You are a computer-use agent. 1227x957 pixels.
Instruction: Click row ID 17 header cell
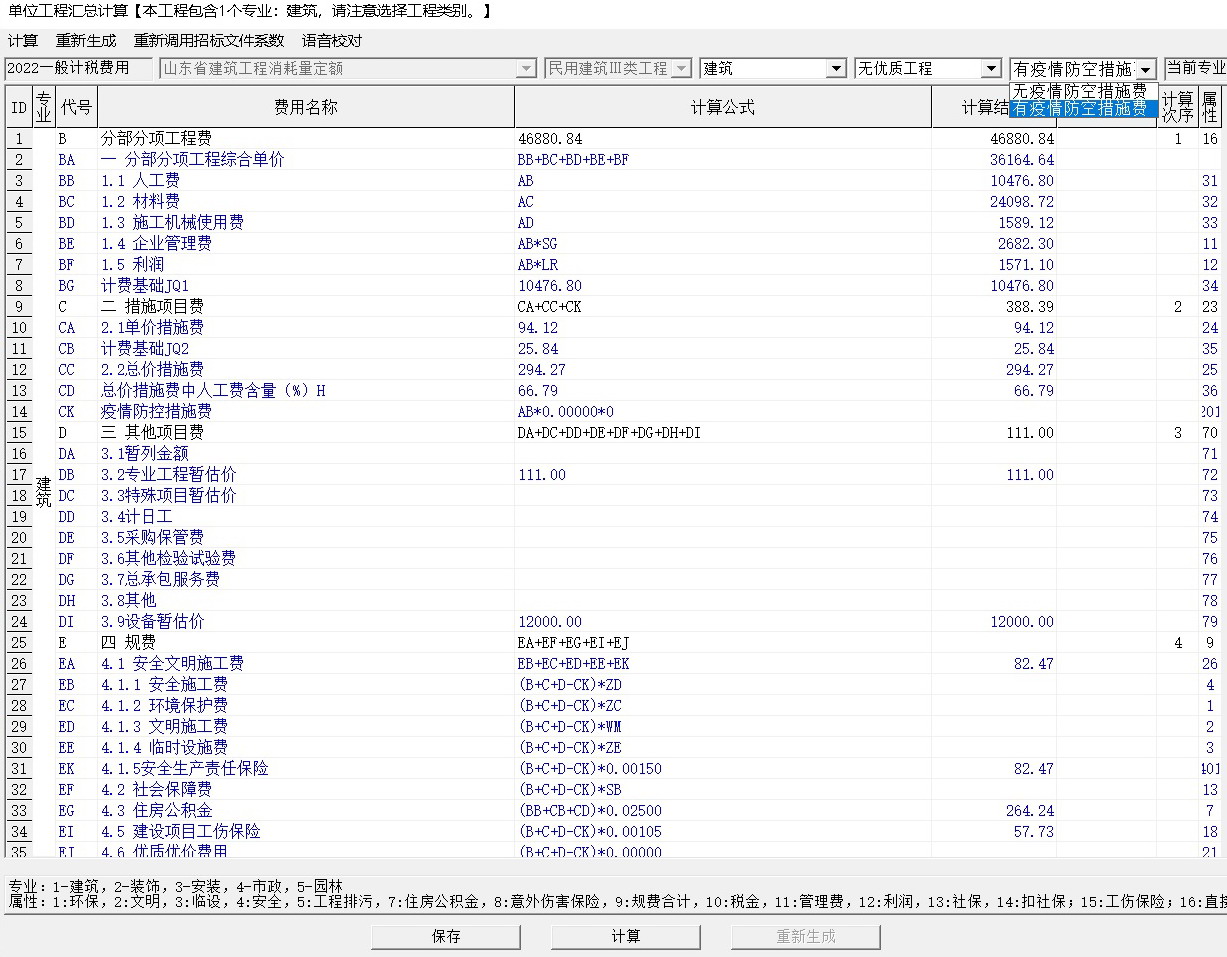[x=19, y=475]
